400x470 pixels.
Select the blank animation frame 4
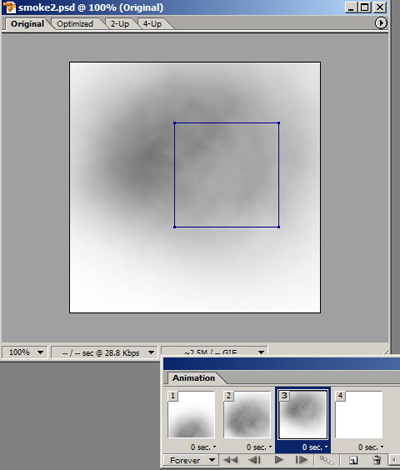pos(359,414)
